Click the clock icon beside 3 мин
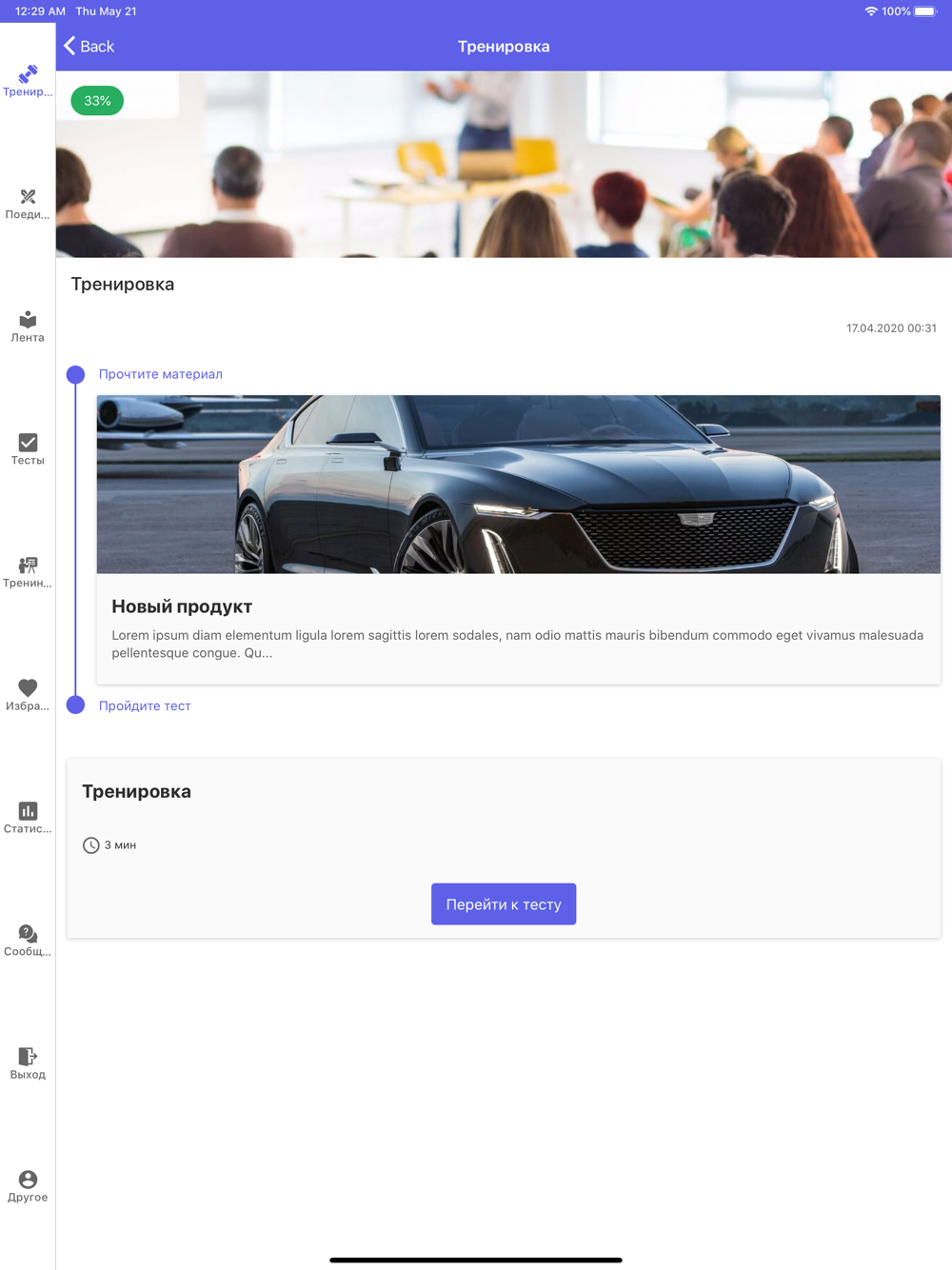Viewport: 952px width, 1270px height. [90, 845]
